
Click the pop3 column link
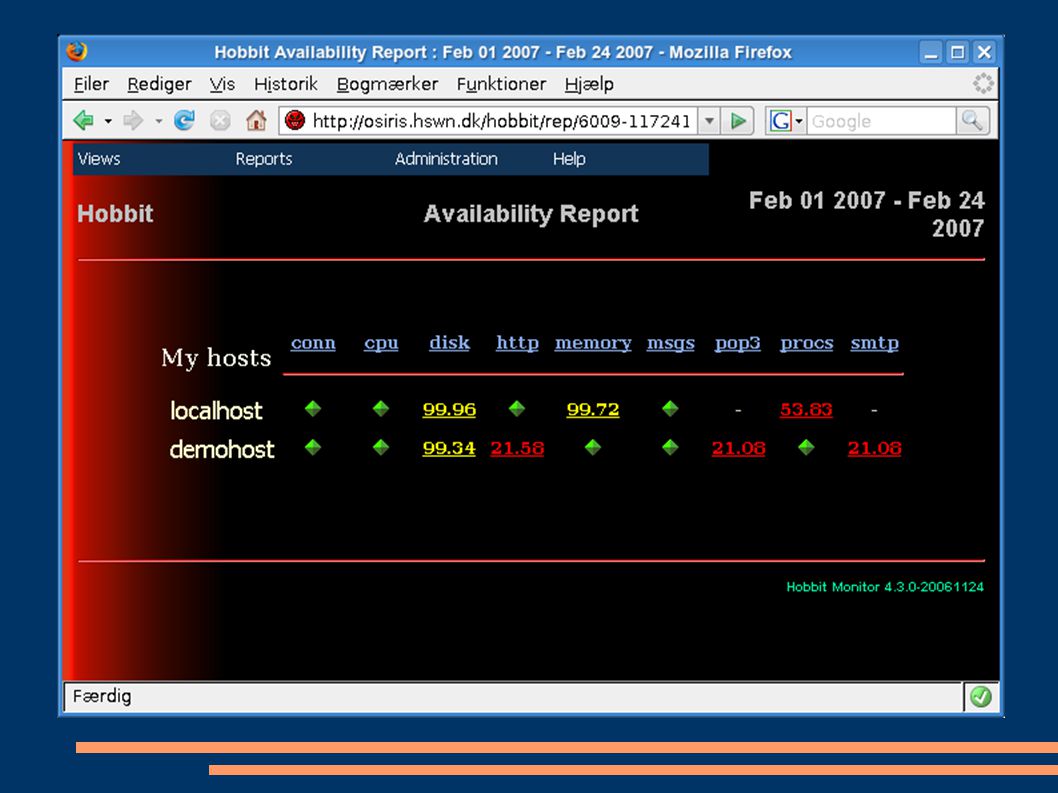737,344
